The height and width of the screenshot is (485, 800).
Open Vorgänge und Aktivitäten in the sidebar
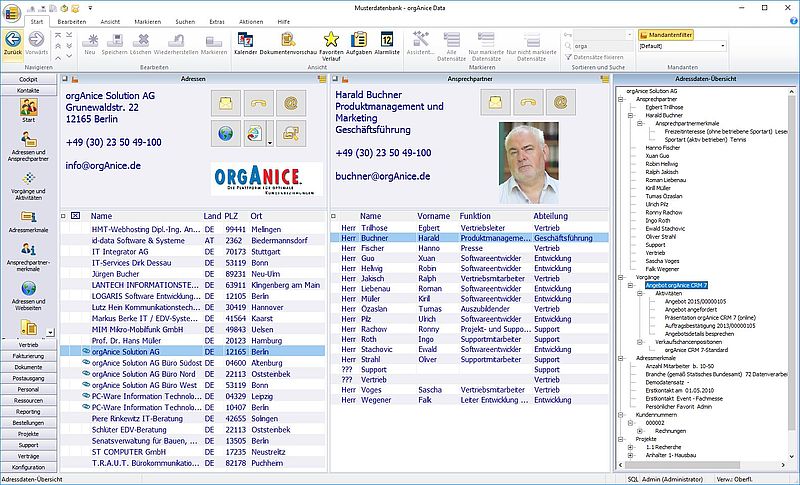coord(29,186)
